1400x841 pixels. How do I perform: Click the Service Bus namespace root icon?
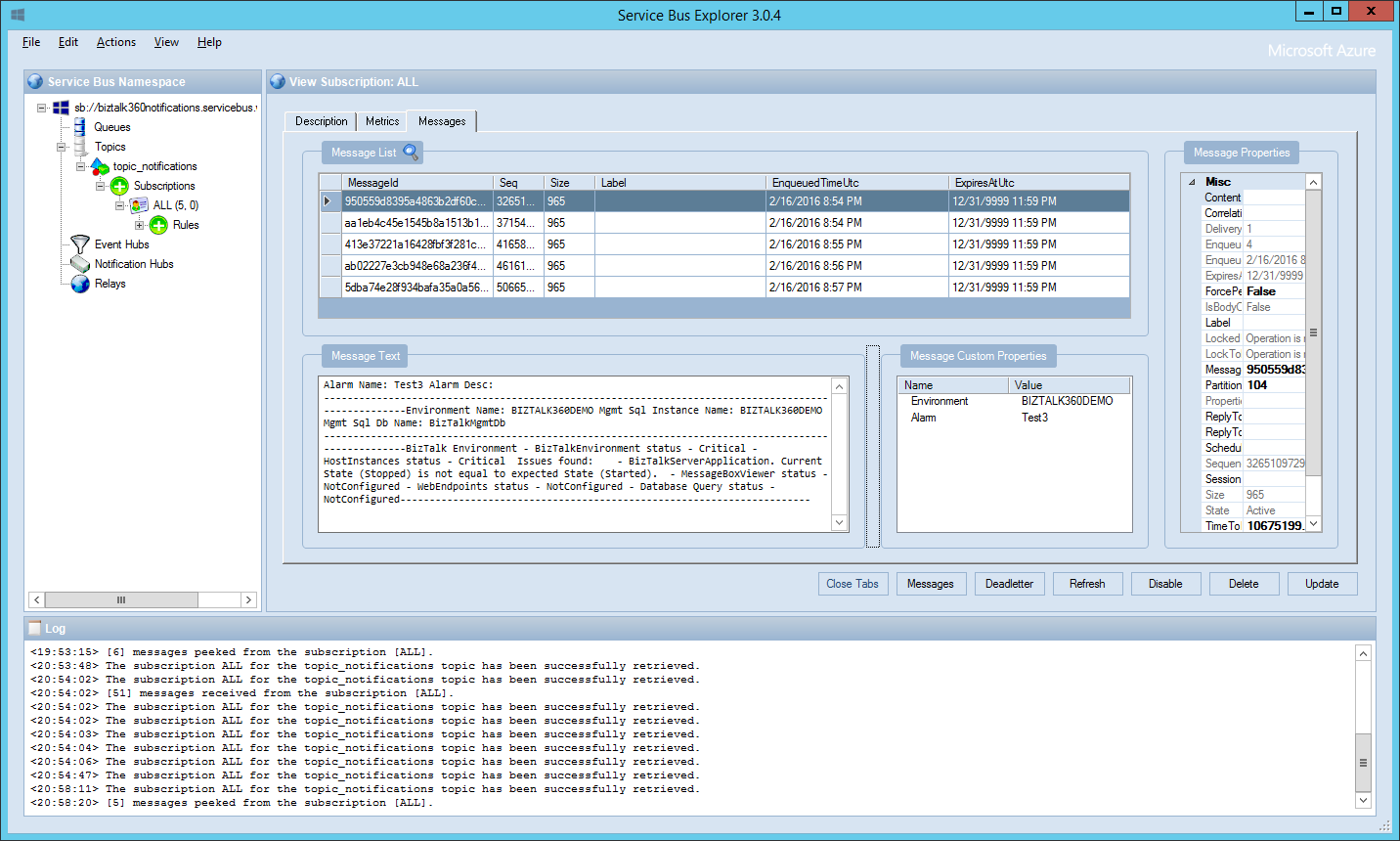[61, 108]
